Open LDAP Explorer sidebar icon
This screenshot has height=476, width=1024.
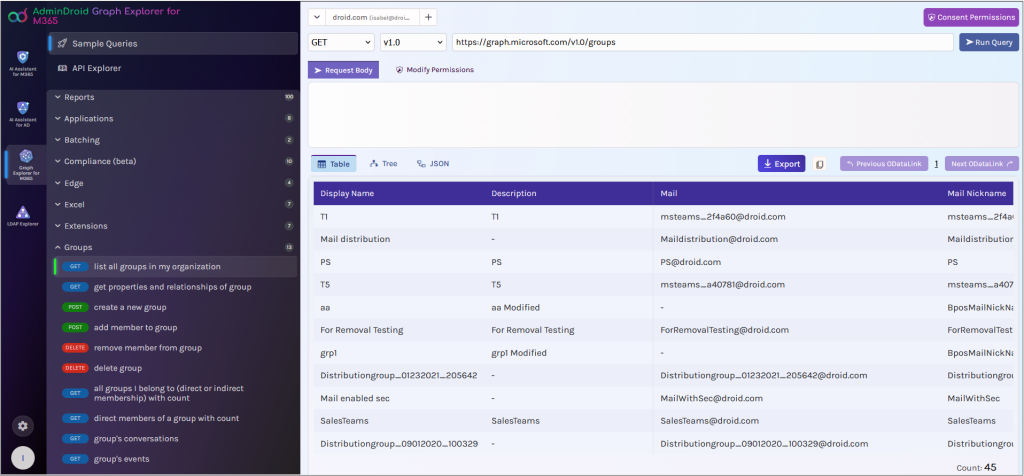23,216
